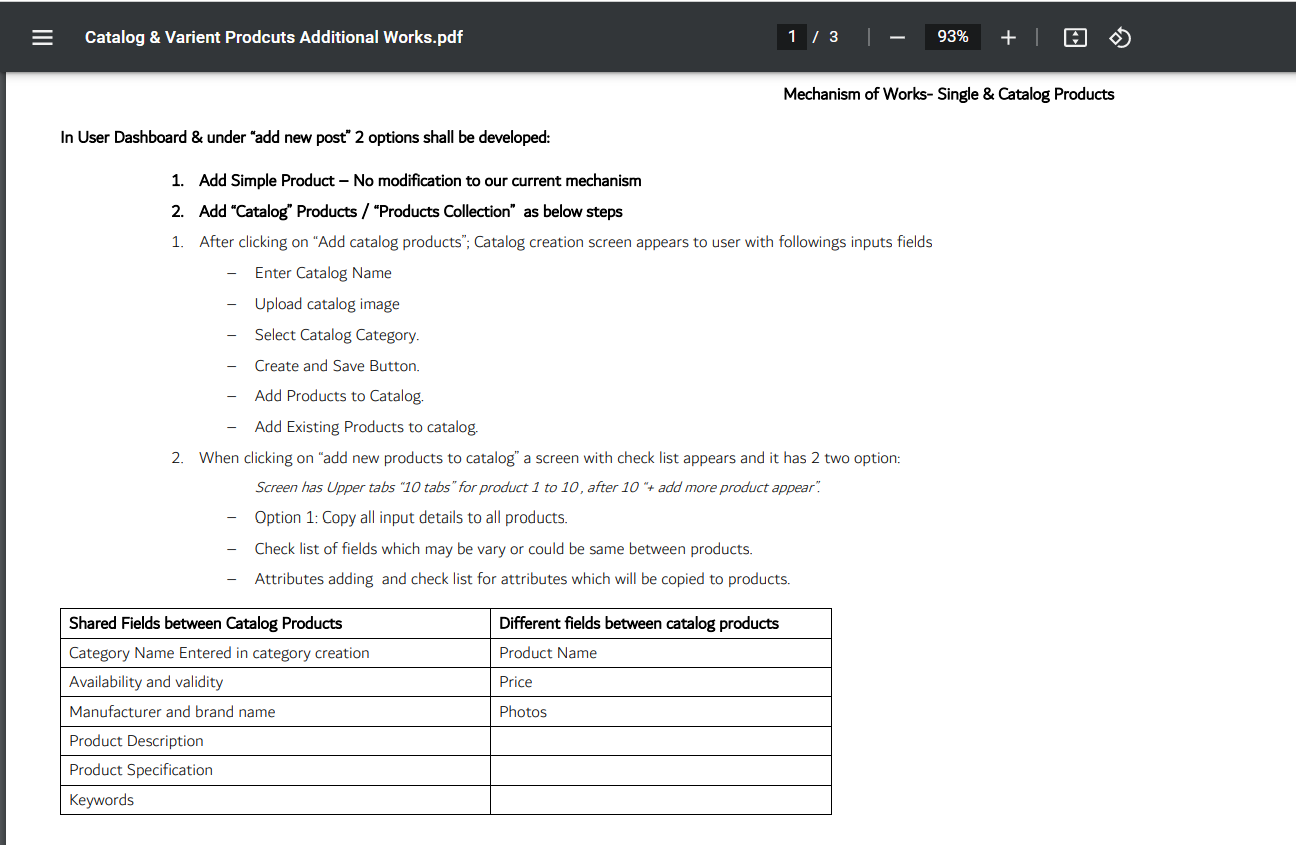This screenshot has height=845, width=1296.
Task: Click the "Upload catalog image" bullet line
Action: click(x=327, y=304)
